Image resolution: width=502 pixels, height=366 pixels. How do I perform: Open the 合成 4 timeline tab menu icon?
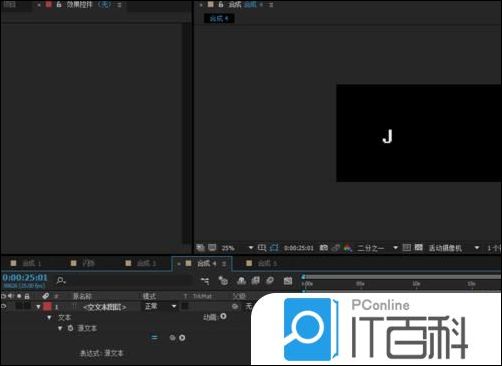point(224,264)
